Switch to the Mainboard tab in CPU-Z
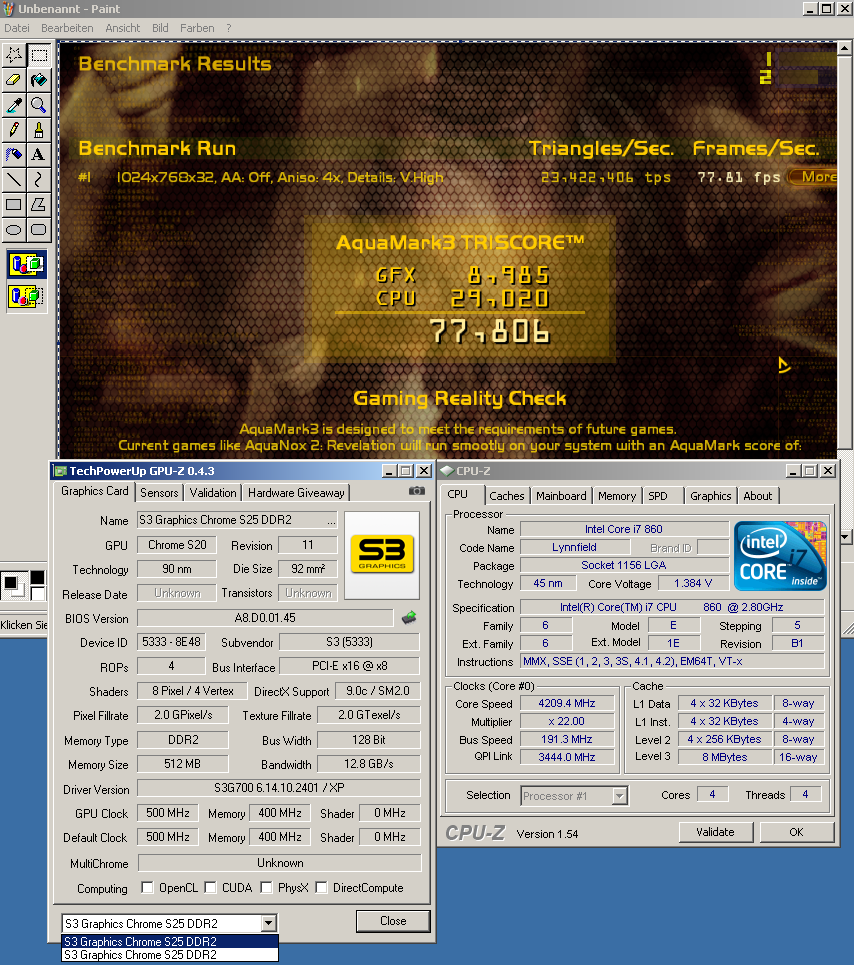Screen dimensions: 854x965 561,496
